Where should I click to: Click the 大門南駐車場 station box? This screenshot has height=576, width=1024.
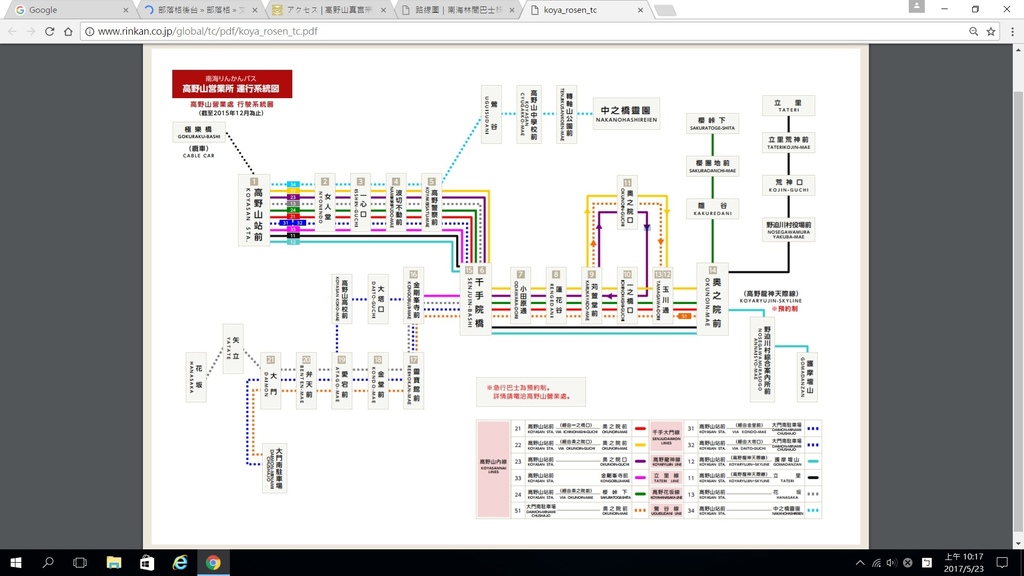(x=275, y=468)
